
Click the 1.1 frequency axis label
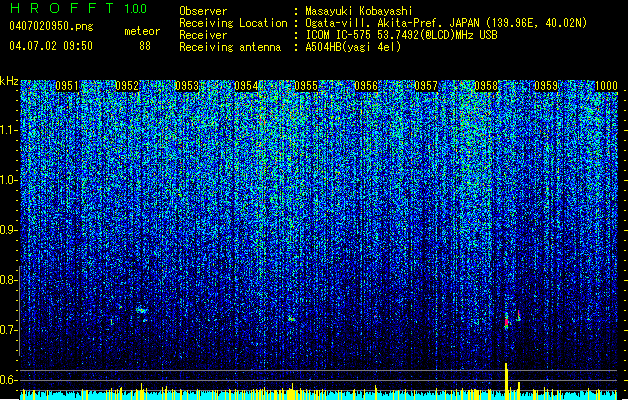tap(8, 130)
